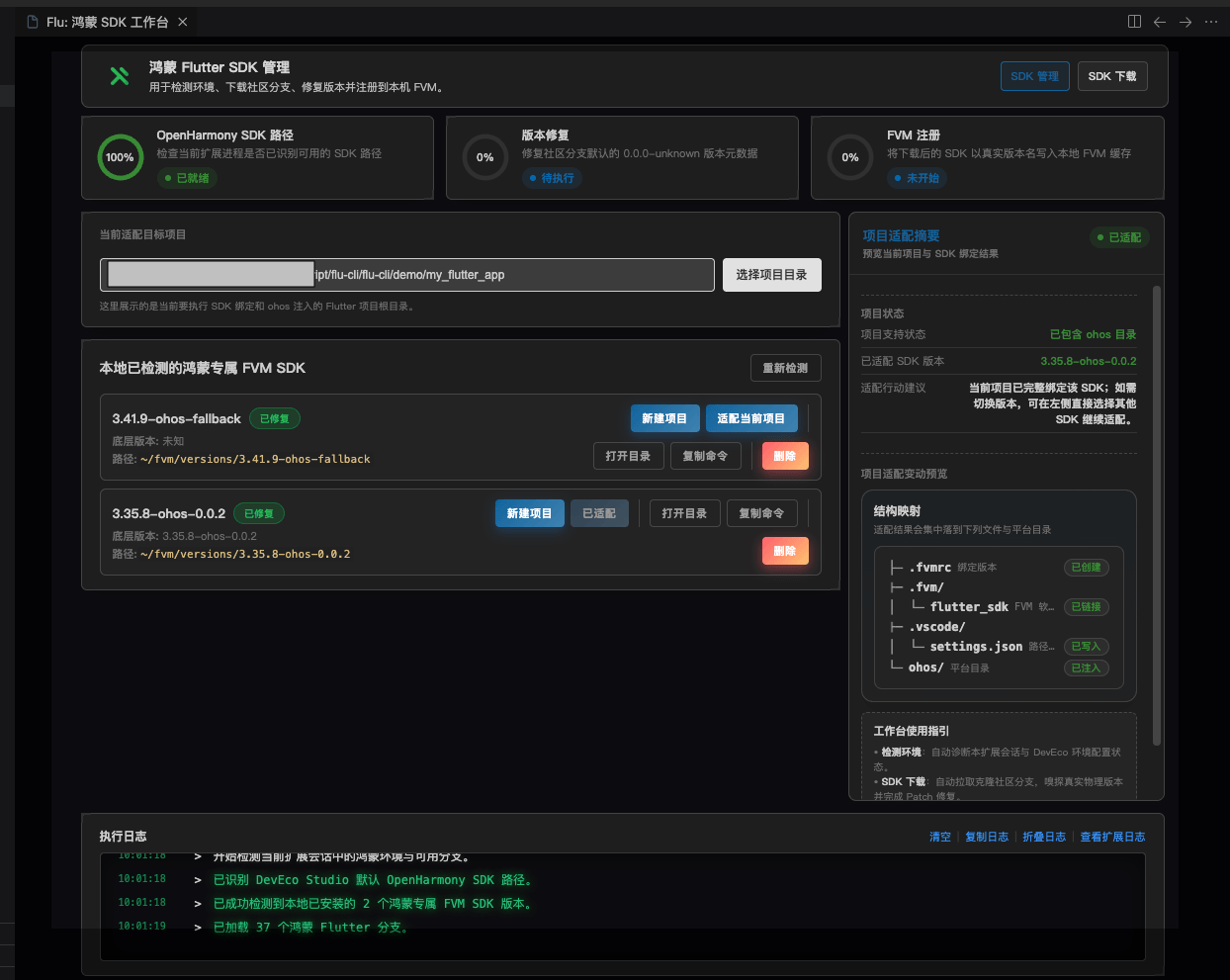Click the 已就绪 status badge
Screen dimensions: 1230x980
(x=187, y=178)
